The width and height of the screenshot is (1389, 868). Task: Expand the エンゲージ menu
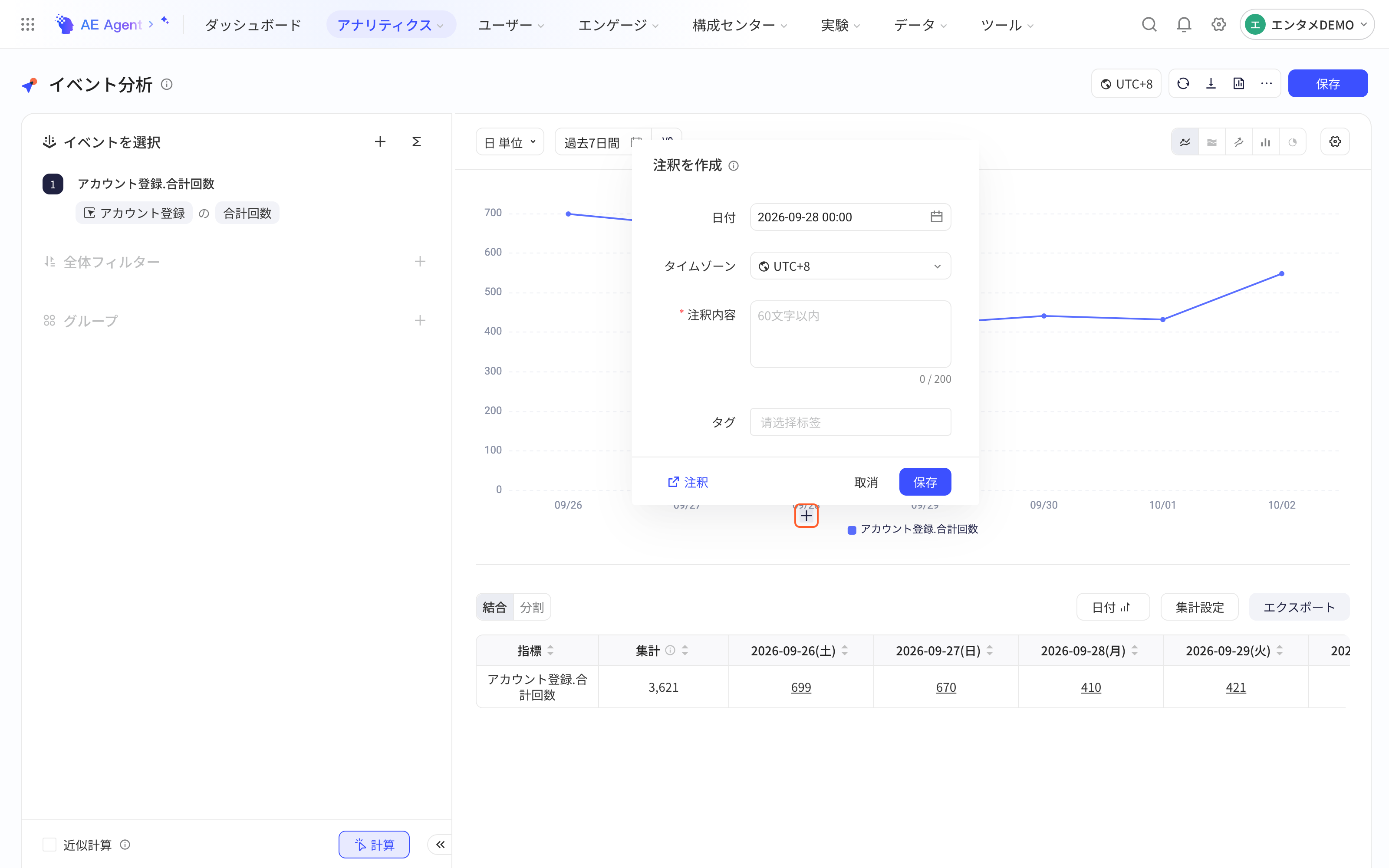coord(618,25)
